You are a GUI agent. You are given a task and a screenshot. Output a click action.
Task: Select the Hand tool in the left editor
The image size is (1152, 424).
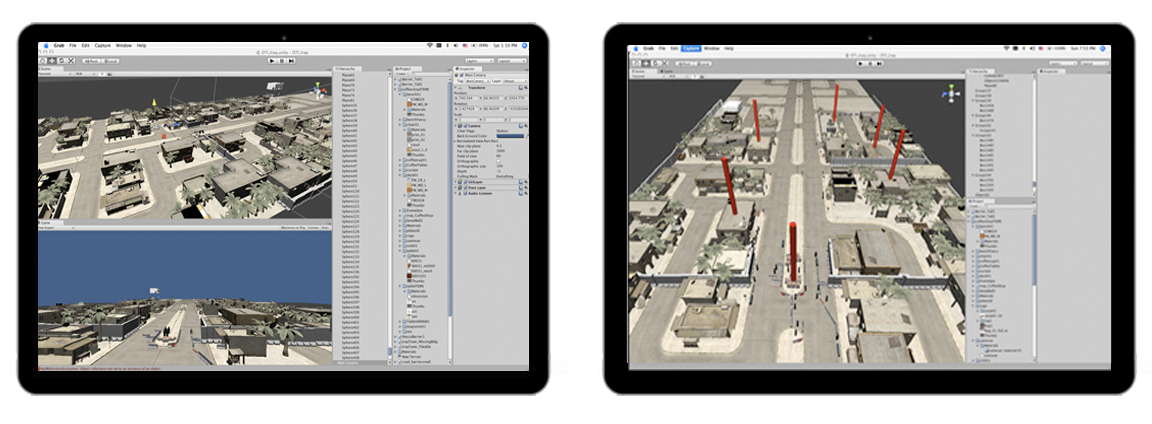[44, 61]
